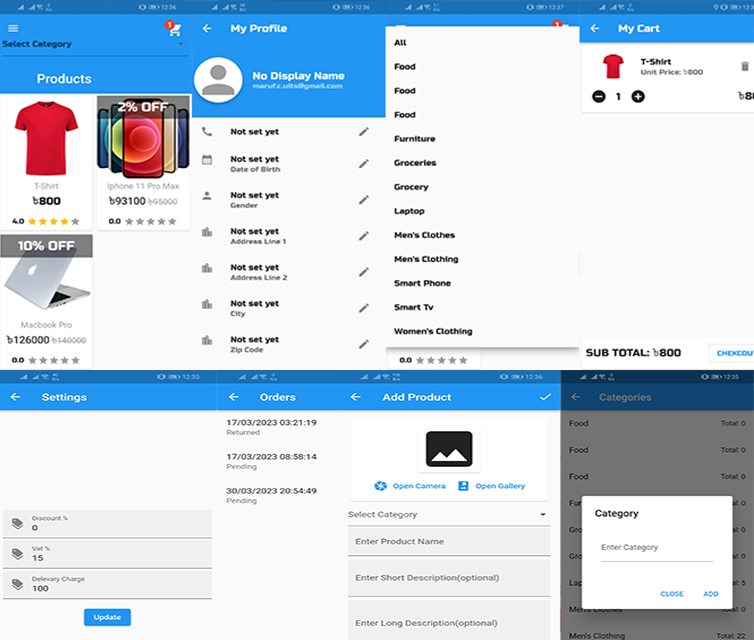The height and width of the screenshot is (640, 754).
Task: Delete T-Shirt from the cart
Action: 744,67
